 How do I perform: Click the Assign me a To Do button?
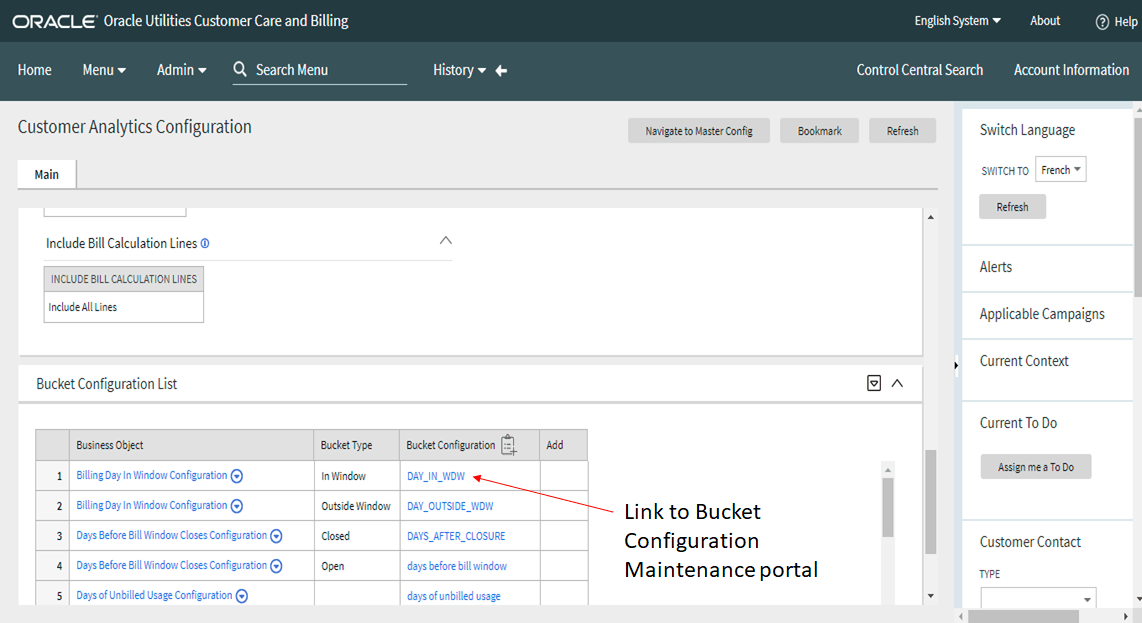1035,466
